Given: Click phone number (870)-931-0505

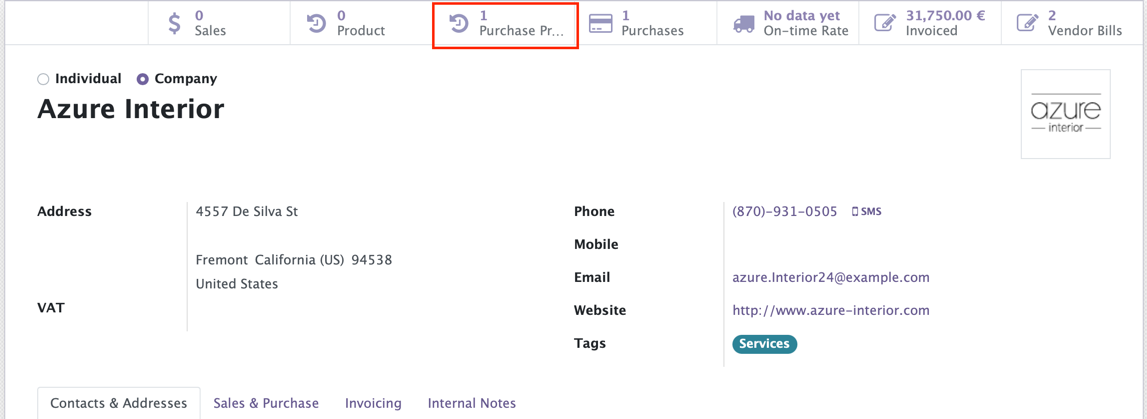Looking at the screenshot, I should (785, 212).
